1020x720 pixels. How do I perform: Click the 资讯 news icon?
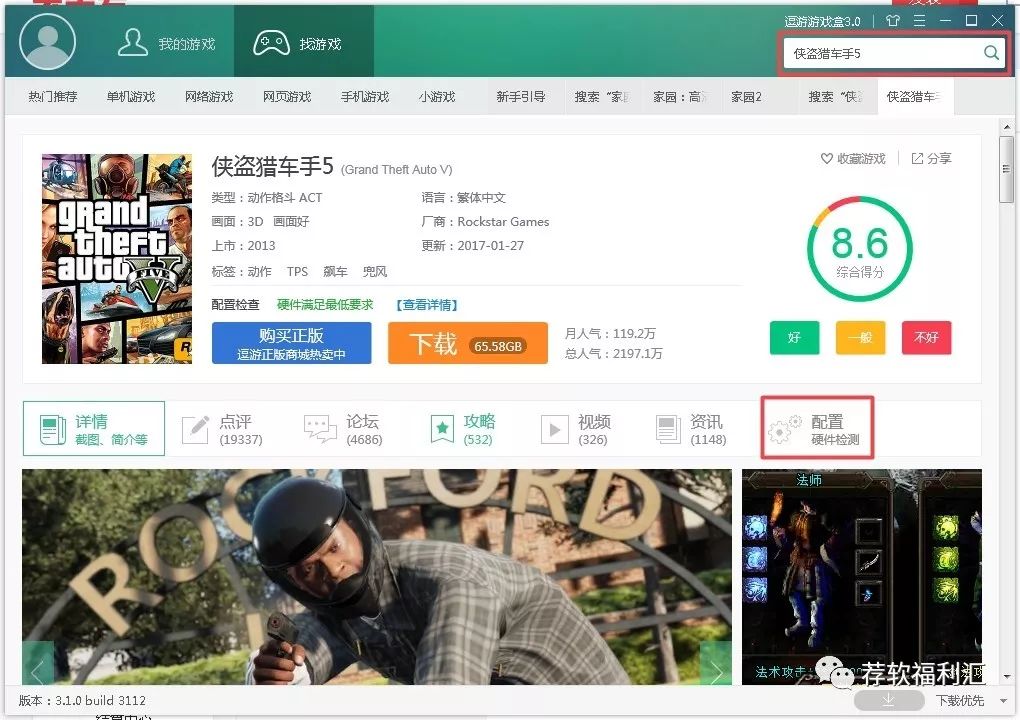(668, 428)
